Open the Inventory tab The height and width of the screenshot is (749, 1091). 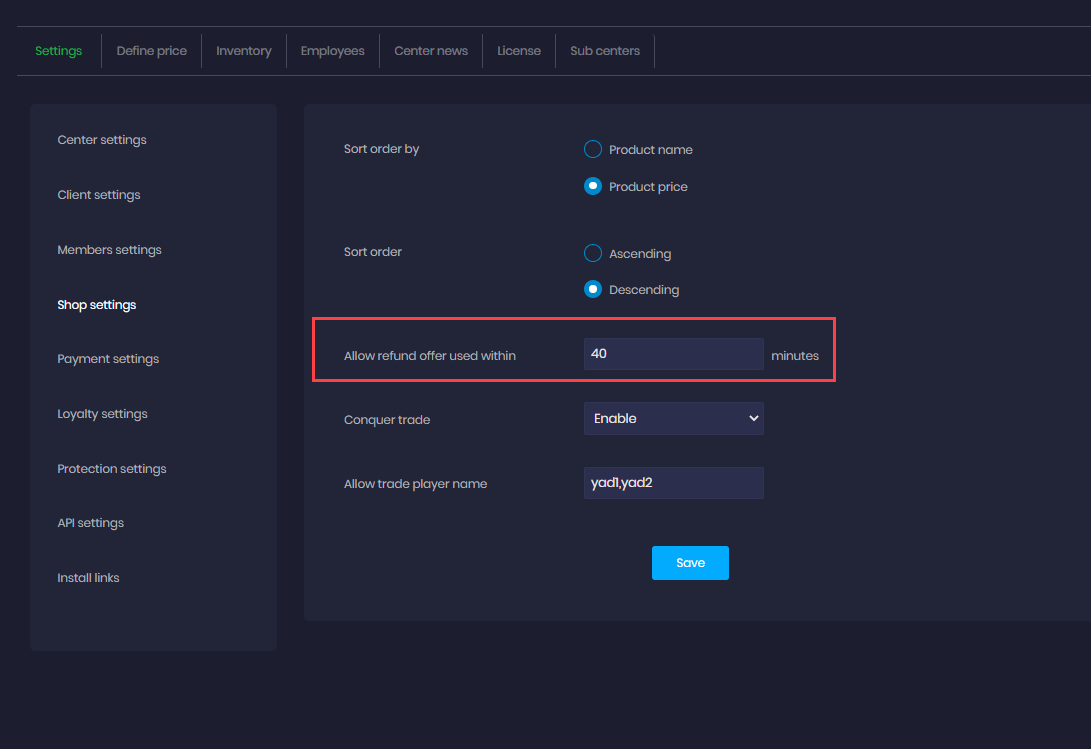tap(244, 51)
